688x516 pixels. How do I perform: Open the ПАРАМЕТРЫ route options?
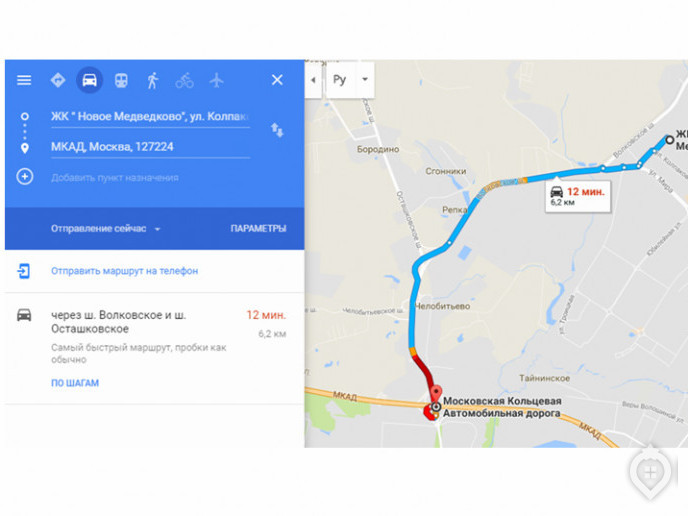pyautogui.click(x=258, y=229)
